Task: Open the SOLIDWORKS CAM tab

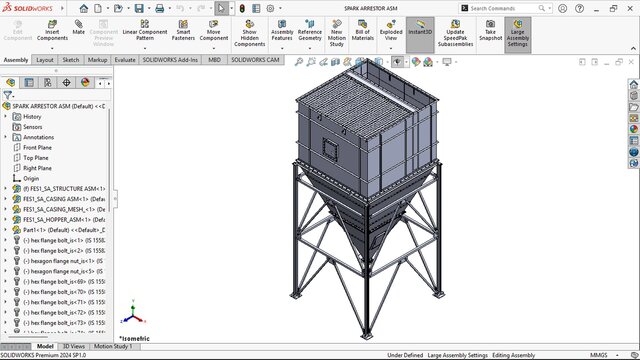Action: [x=255, y=60]
